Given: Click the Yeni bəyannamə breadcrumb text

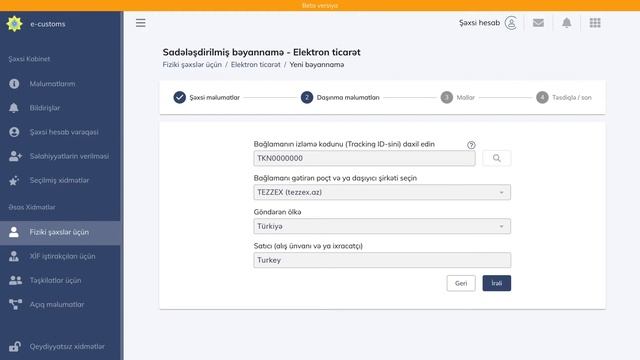Looking at the screenshot, I should 316,64.
